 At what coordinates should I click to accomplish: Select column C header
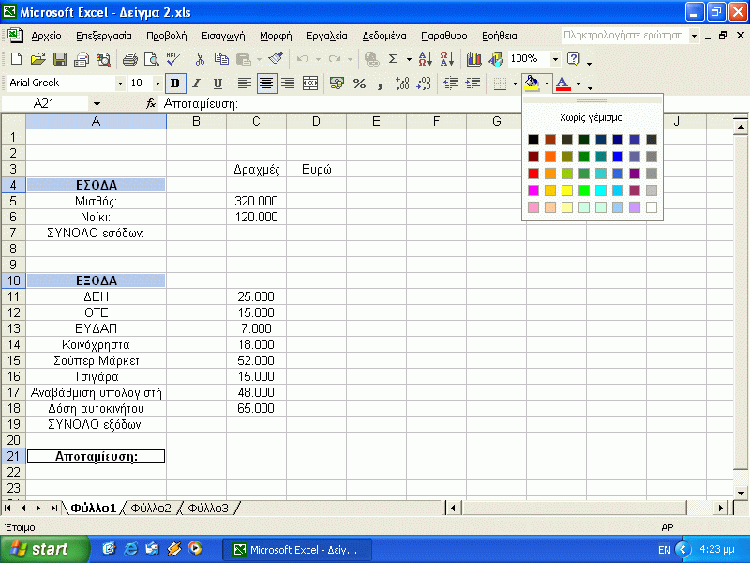point(256,121)
